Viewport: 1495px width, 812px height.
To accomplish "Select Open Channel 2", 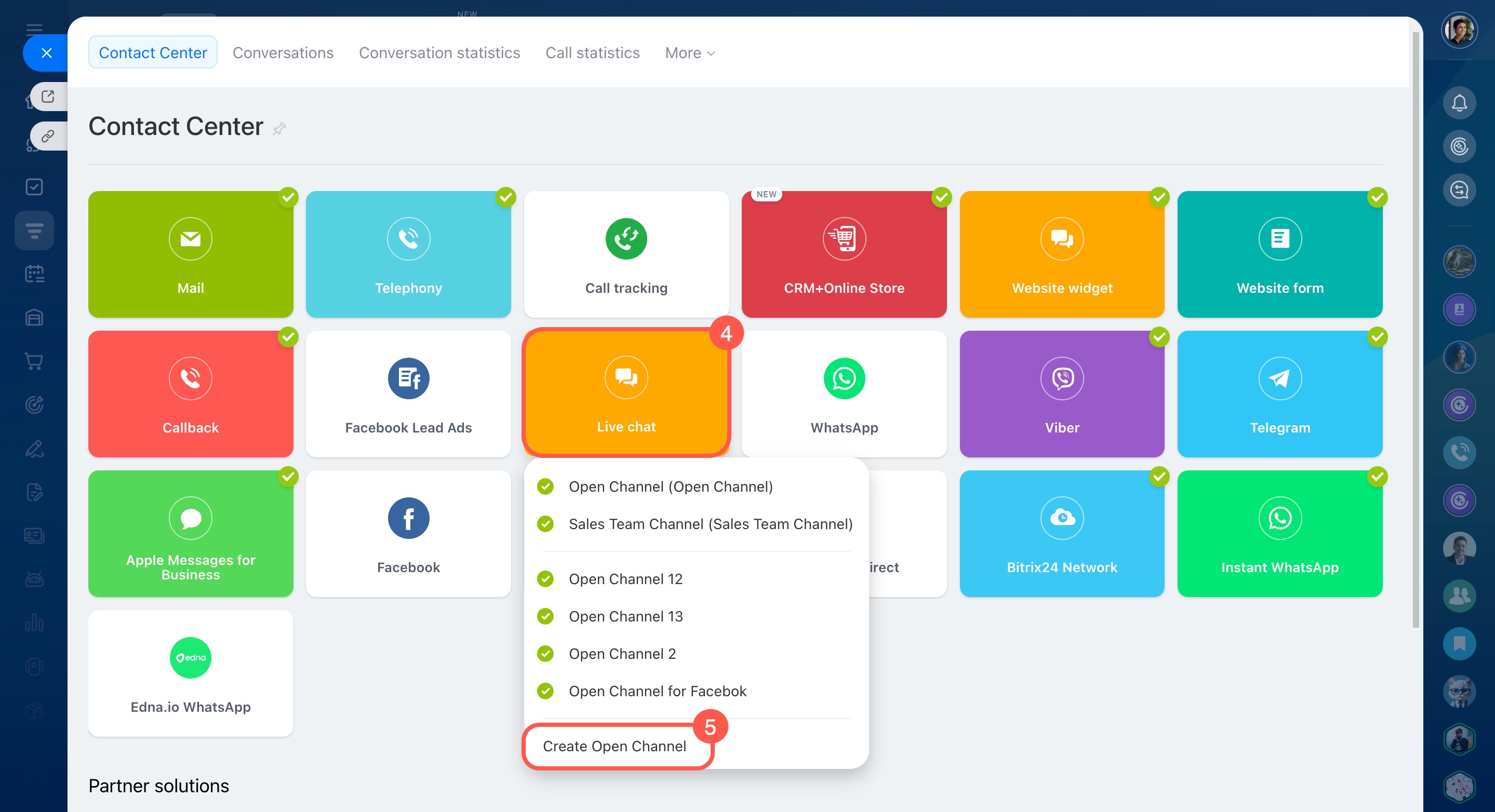I will (x=696, y=654).
